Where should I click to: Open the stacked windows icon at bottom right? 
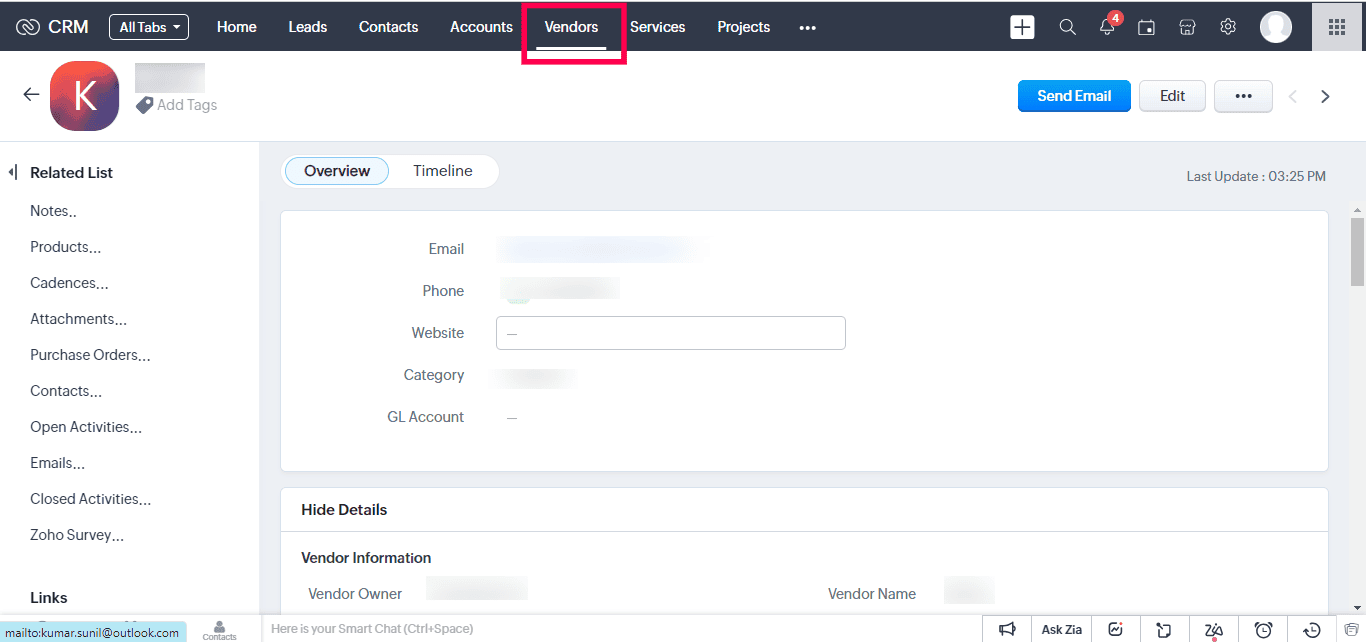[x=1351, y=629]
